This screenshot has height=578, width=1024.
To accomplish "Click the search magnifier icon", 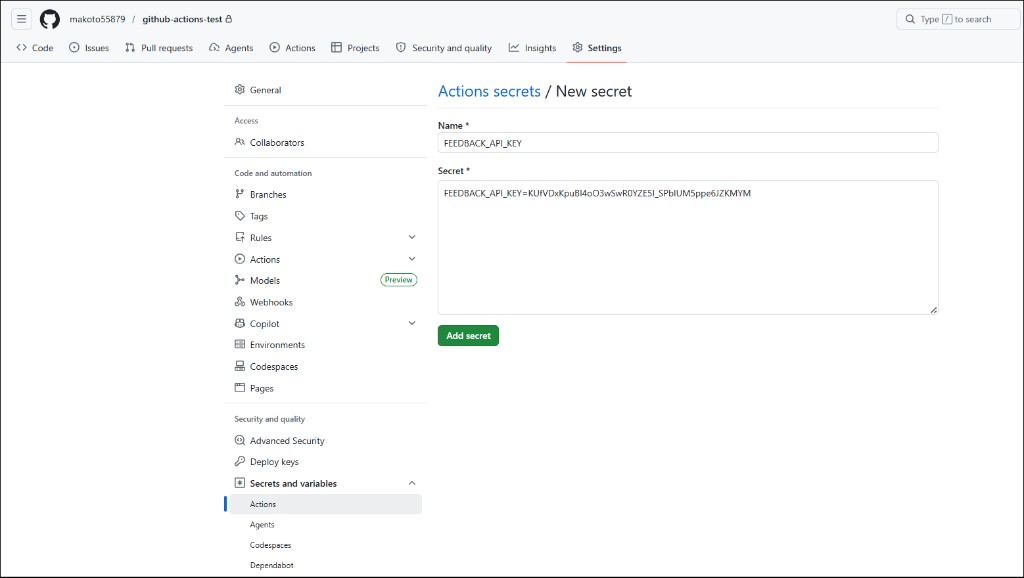I will (910, 19).
